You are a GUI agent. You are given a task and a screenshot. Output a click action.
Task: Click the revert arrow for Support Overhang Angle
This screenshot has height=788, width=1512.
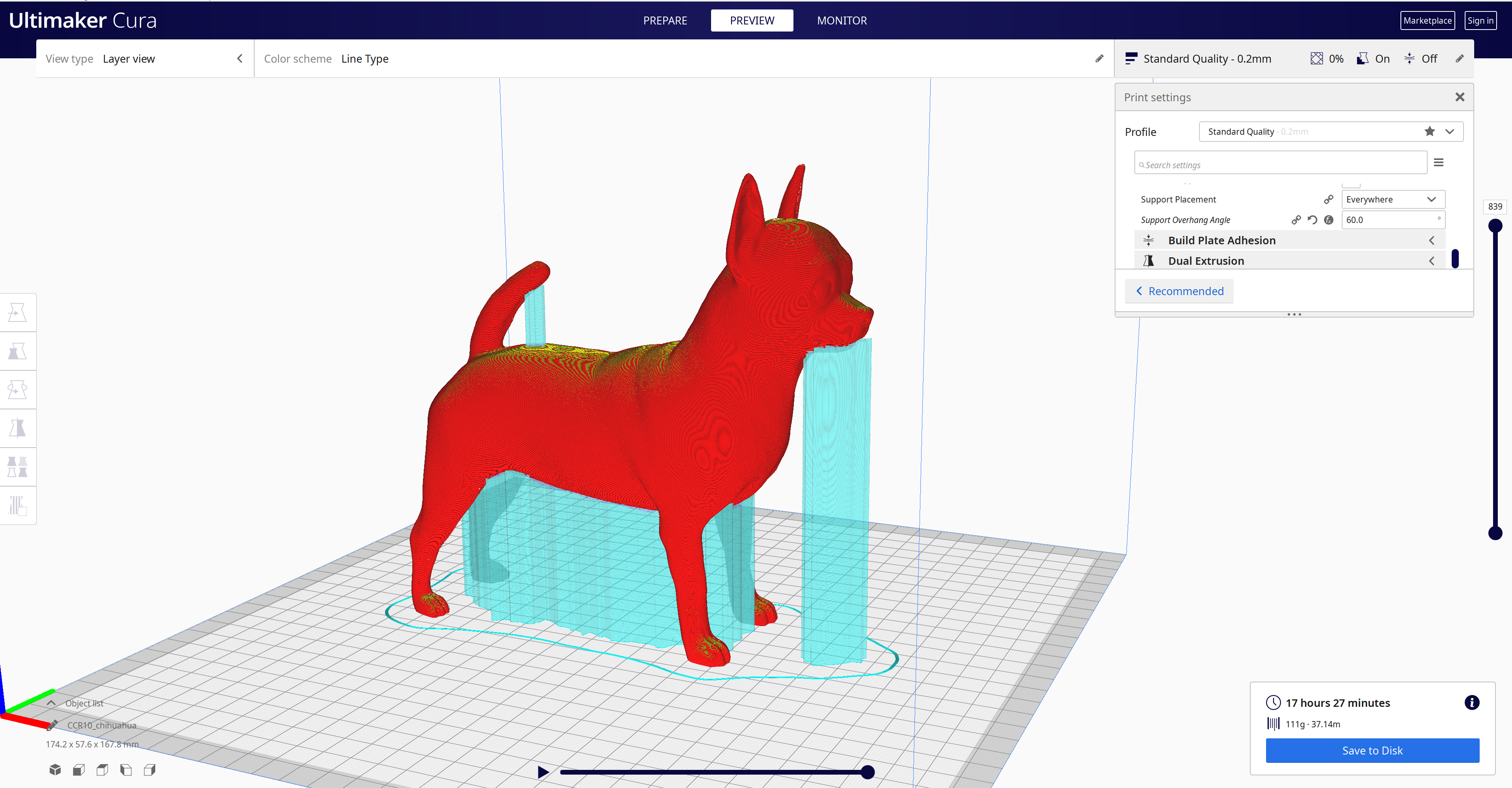coord(1313,220)
